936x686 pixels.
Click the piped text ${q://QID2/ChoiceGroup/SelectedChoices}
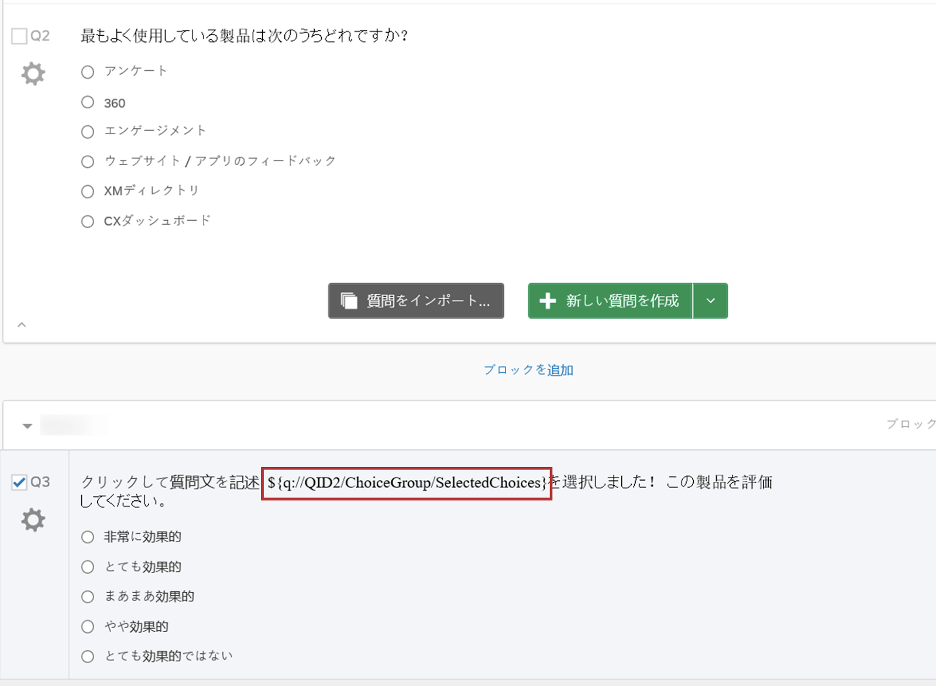(x=407, y=483)
